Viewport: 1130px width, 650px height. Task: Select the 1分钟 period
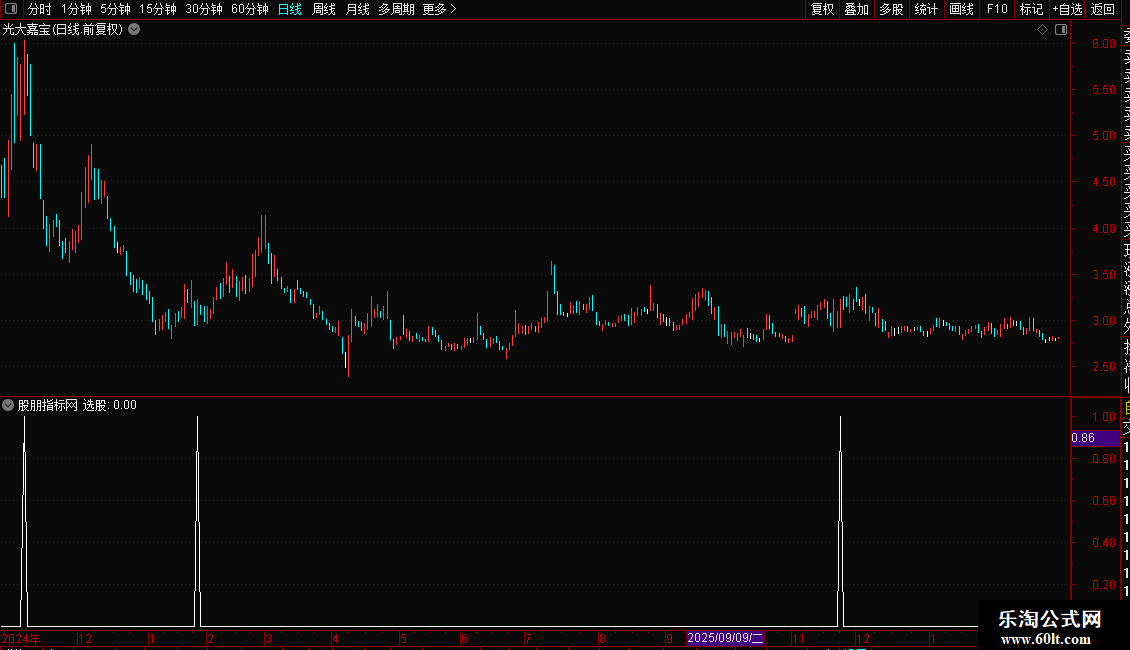coord(76,9)
